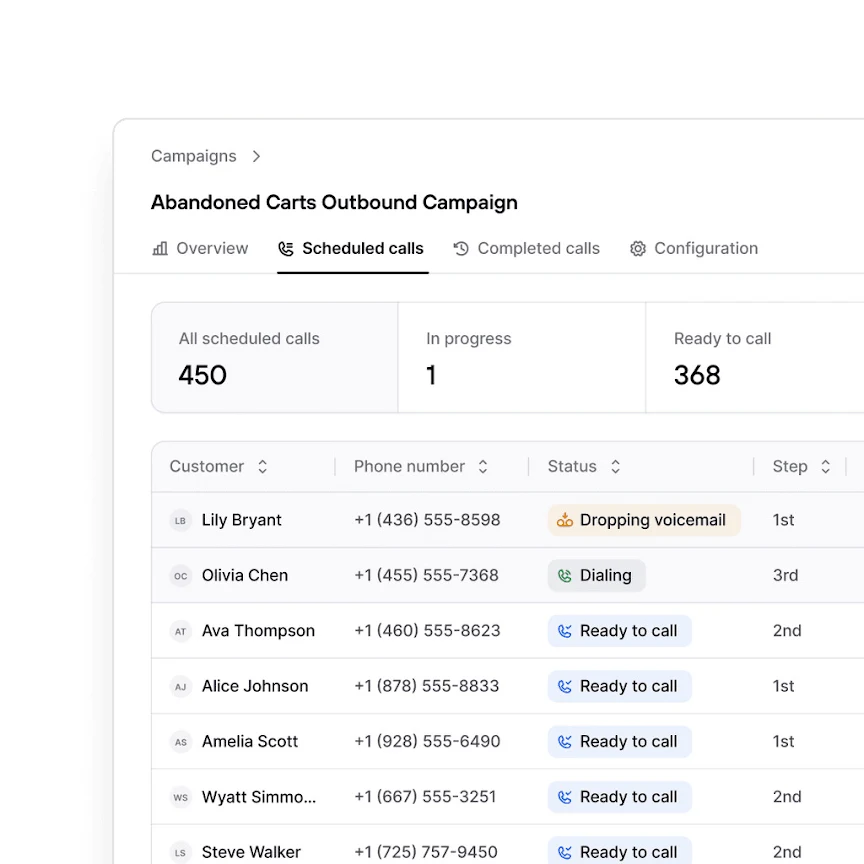Open the Campaigns breadcrumb link
864x864 pixels.
tap(193, 156)
